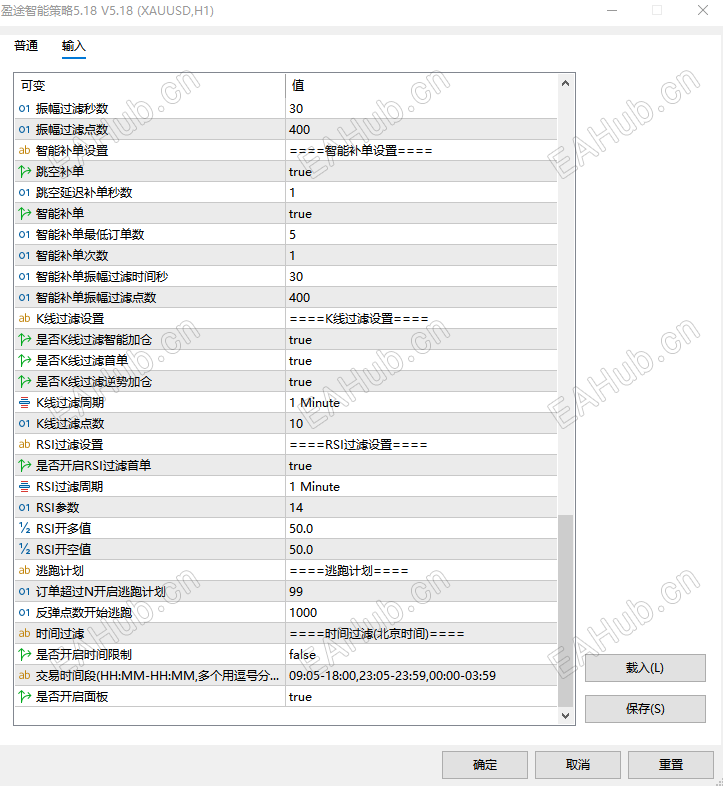This screenshot has width=723, height=786.
Task: Select the RSI开空值 value 50.0
Action: tap(301, 549)
